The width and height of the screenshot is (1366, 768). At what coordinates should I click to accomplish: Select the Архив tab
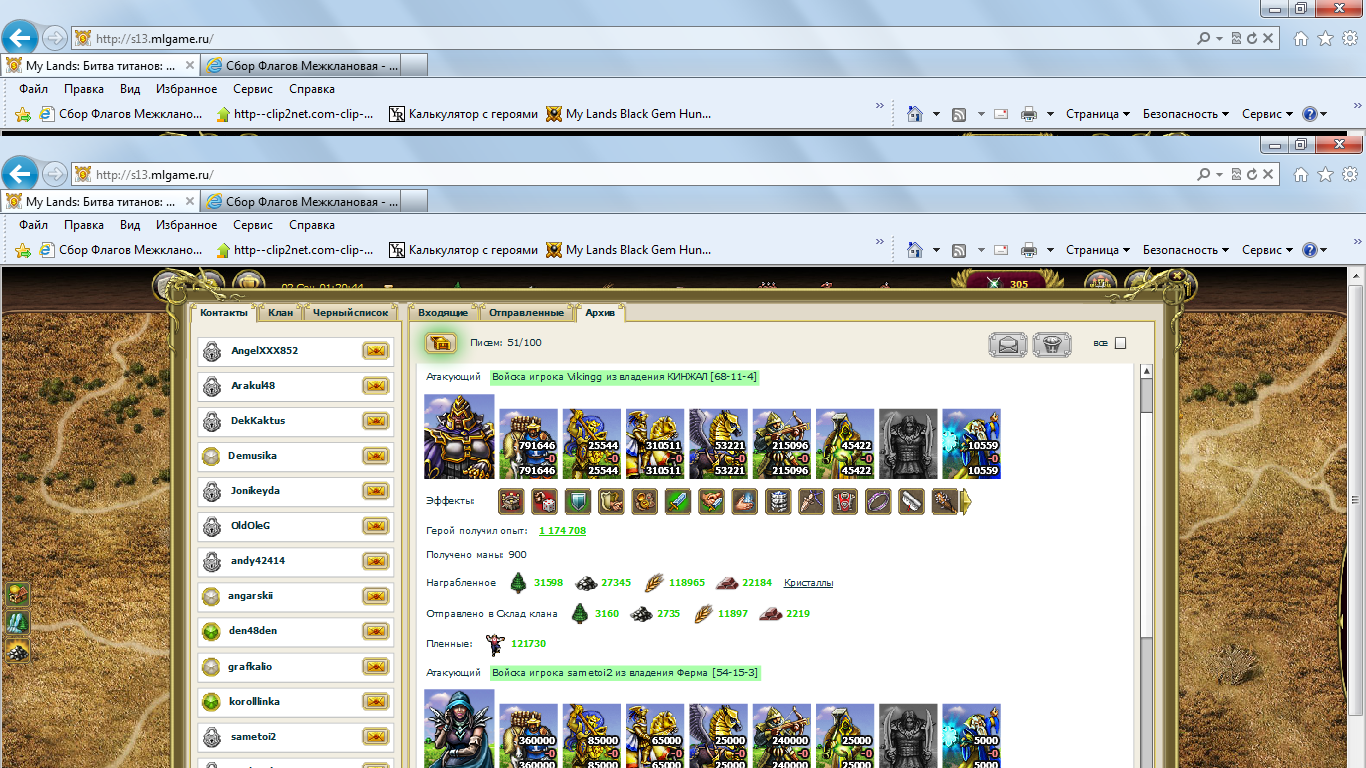600,313
